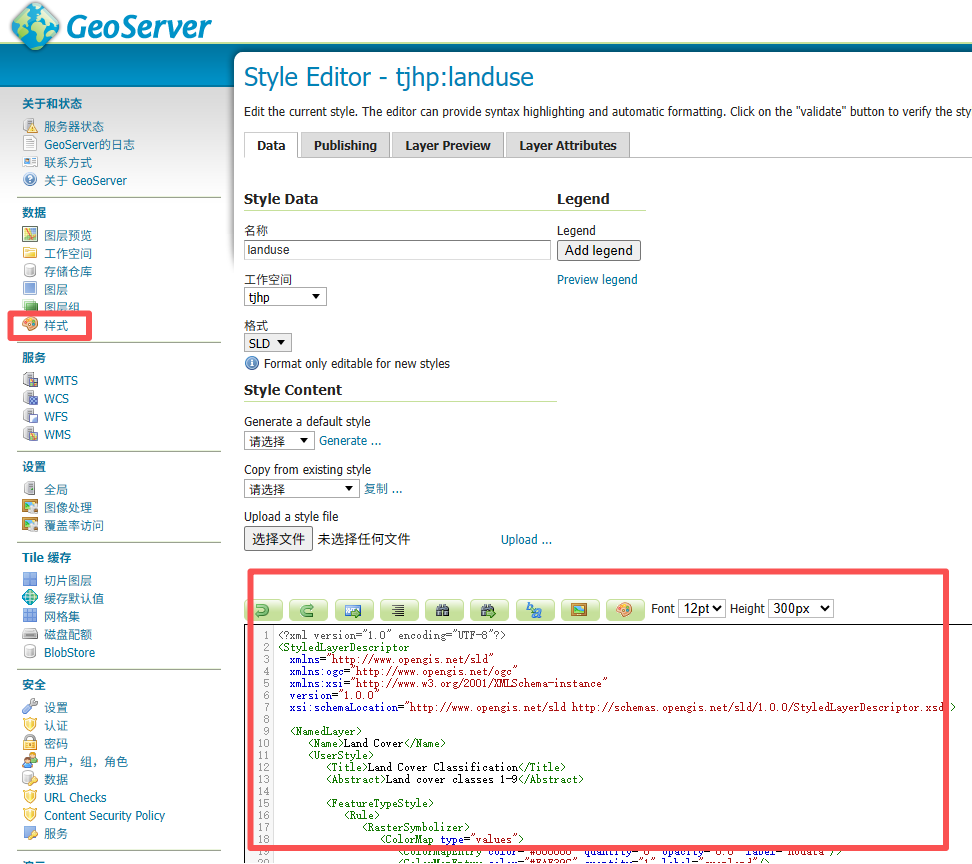Switch to the Data tab
Viewport: 972px width, 864px height.
[271, 145]
